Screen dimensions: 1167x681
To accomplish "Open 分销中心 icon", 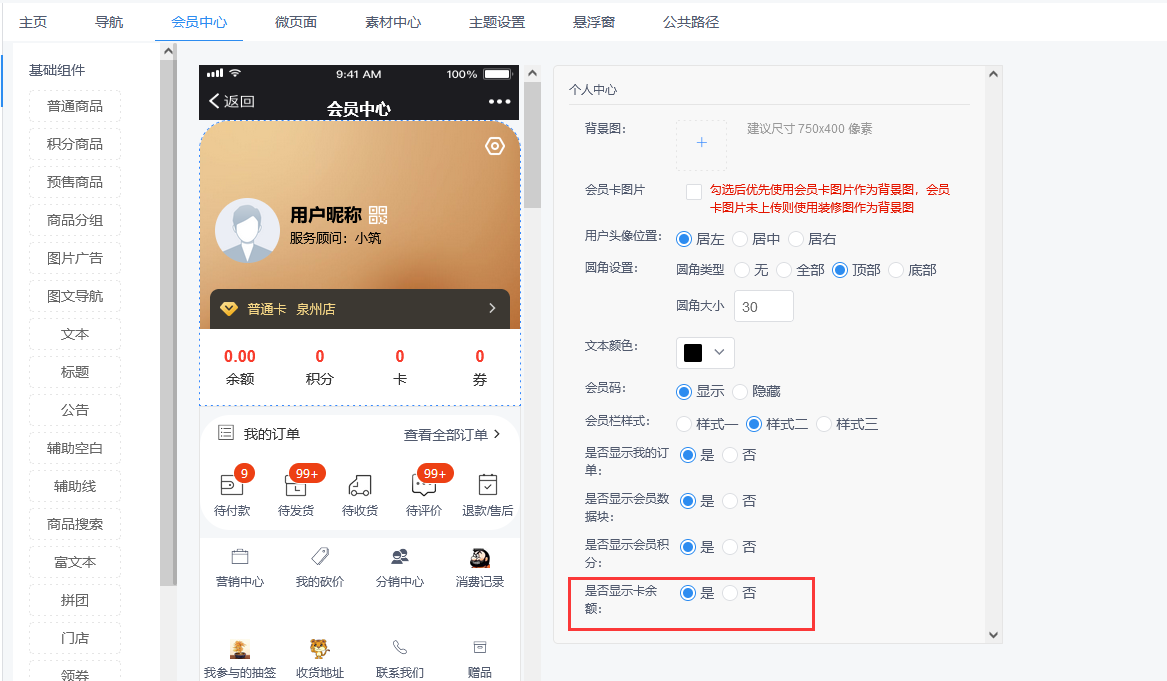I will (400, 557).
